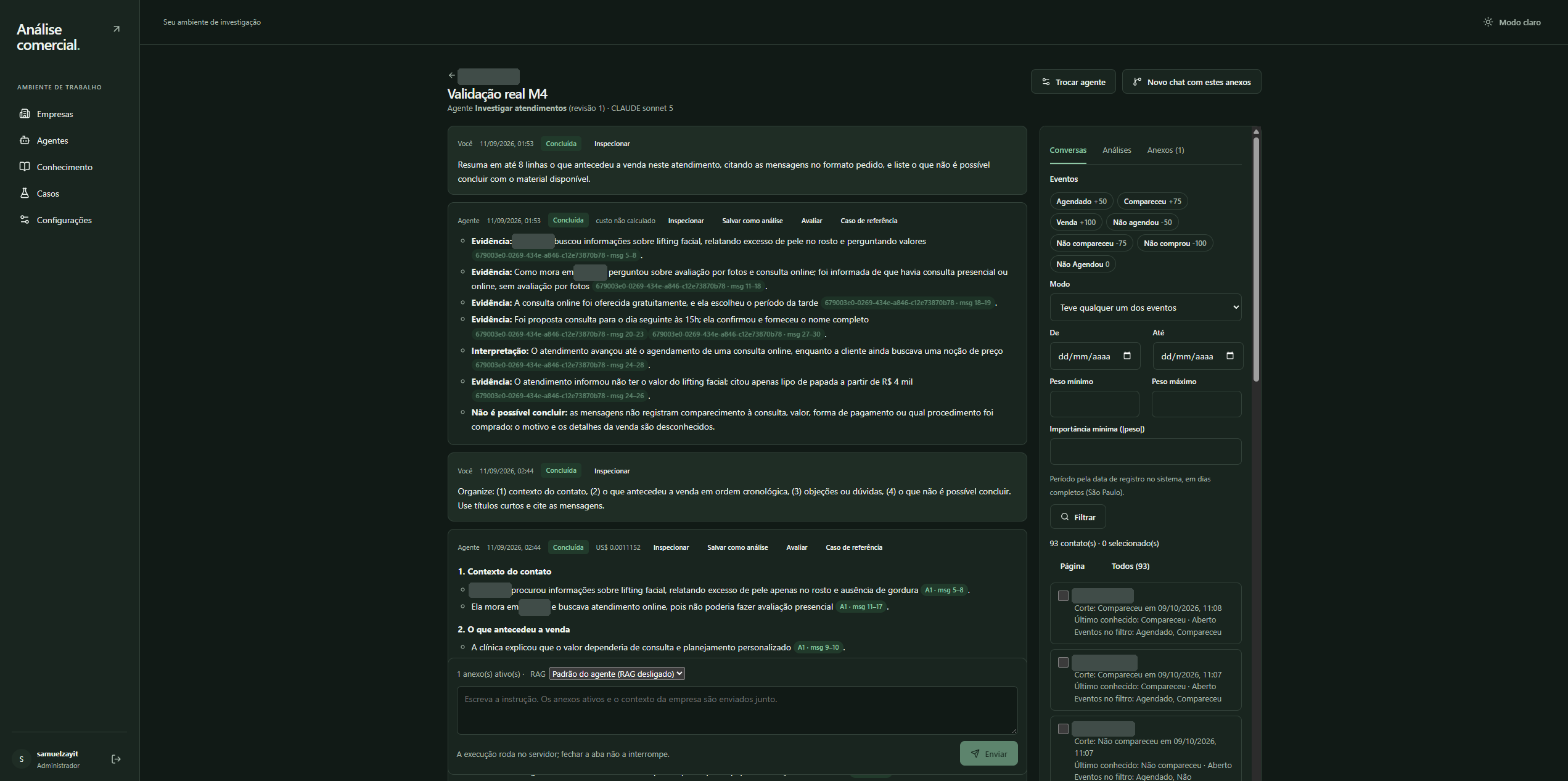Switch to Modo claro with sun icon

[x=1488, y=22]
